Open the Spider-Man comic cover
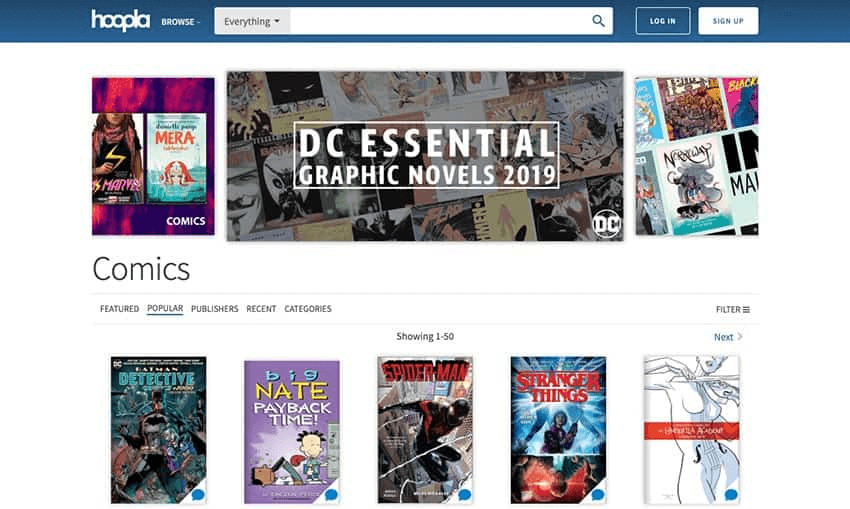This screenshot has width=850, height=509. click(x=425, y=430)
